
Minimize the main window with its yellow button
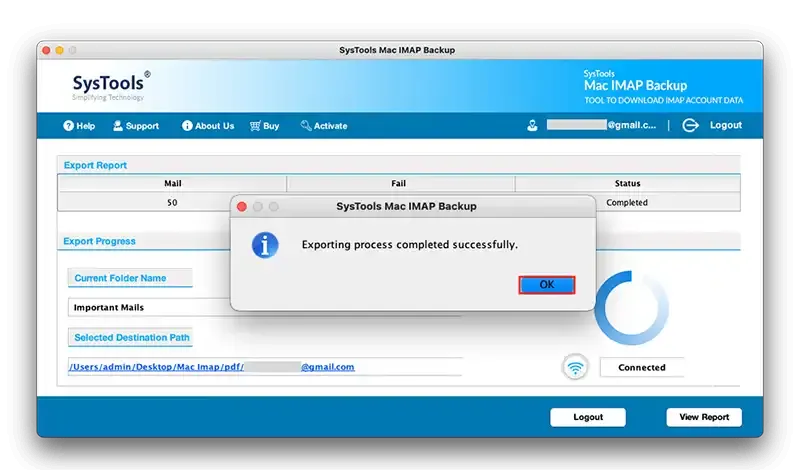click(x=59, y=50)
